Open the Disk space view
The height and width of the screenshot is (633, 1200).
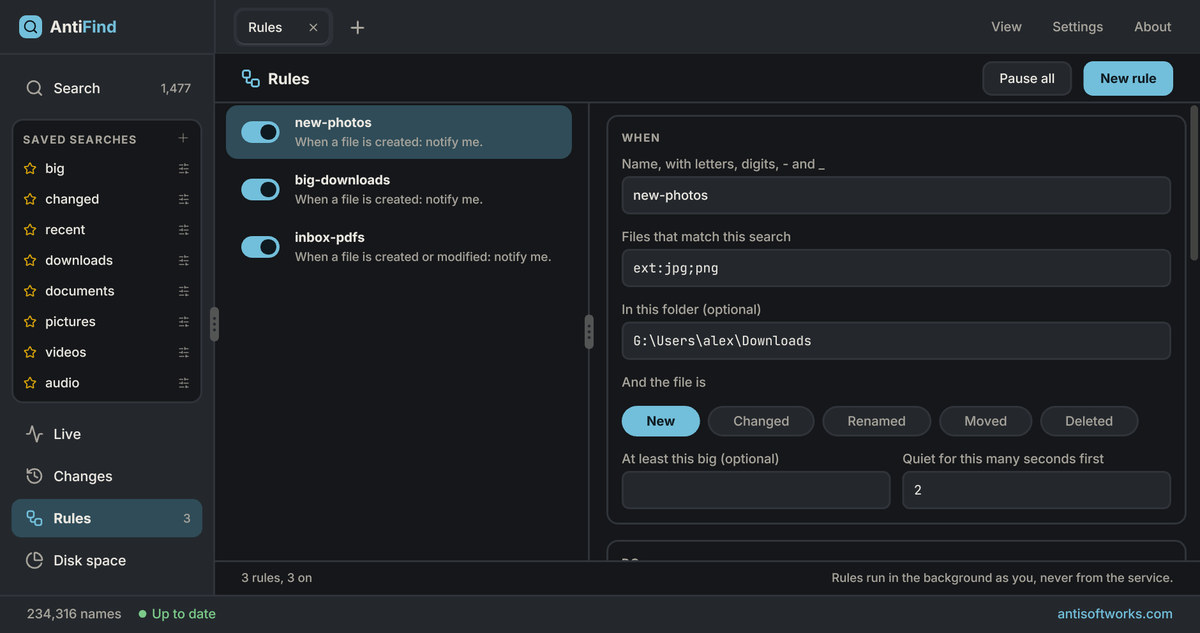(107, 560)
